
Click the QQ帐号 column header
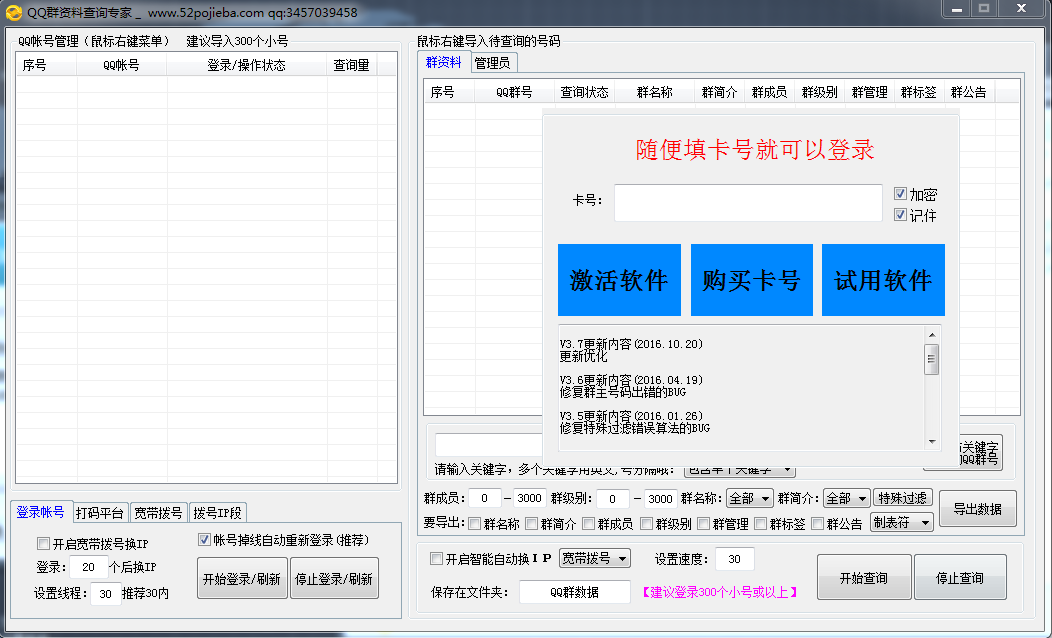pyautogui.click(x=121, y=65)
